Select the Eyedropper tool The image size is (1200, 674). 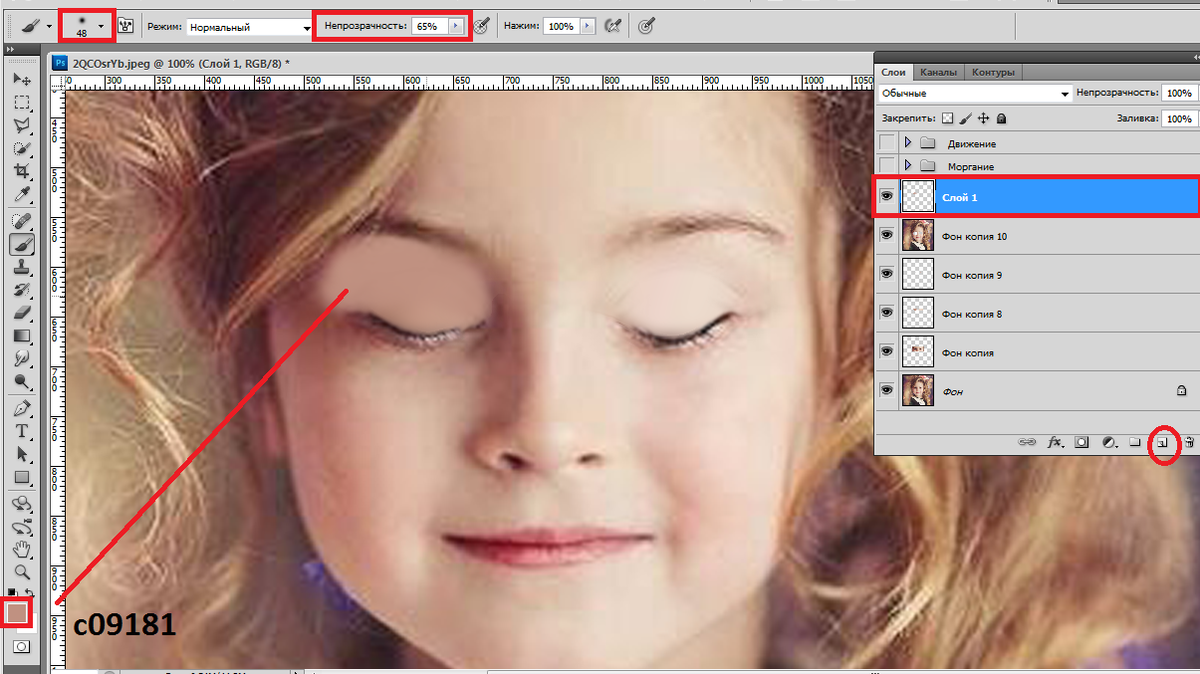[22, 194]
